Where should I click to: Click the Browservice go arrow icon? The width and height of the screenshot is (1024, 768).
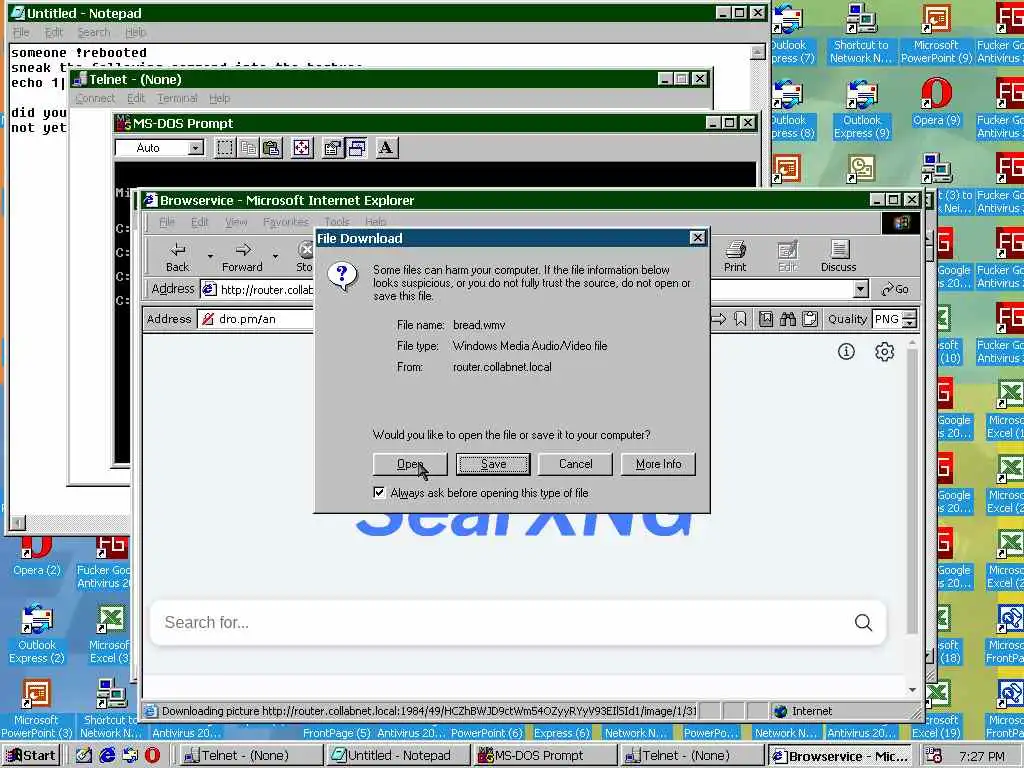click(718, 319)
